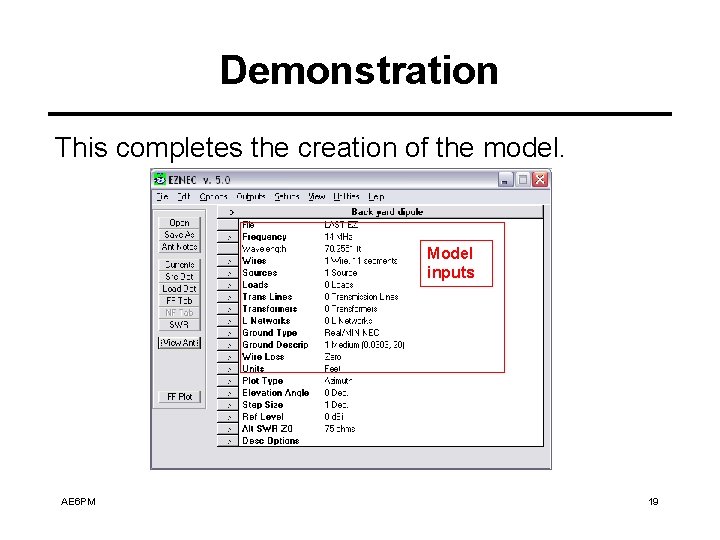The height and width of the screenshot is (540, 720).
Task: Open the Help menu
Action: (376, 197)
